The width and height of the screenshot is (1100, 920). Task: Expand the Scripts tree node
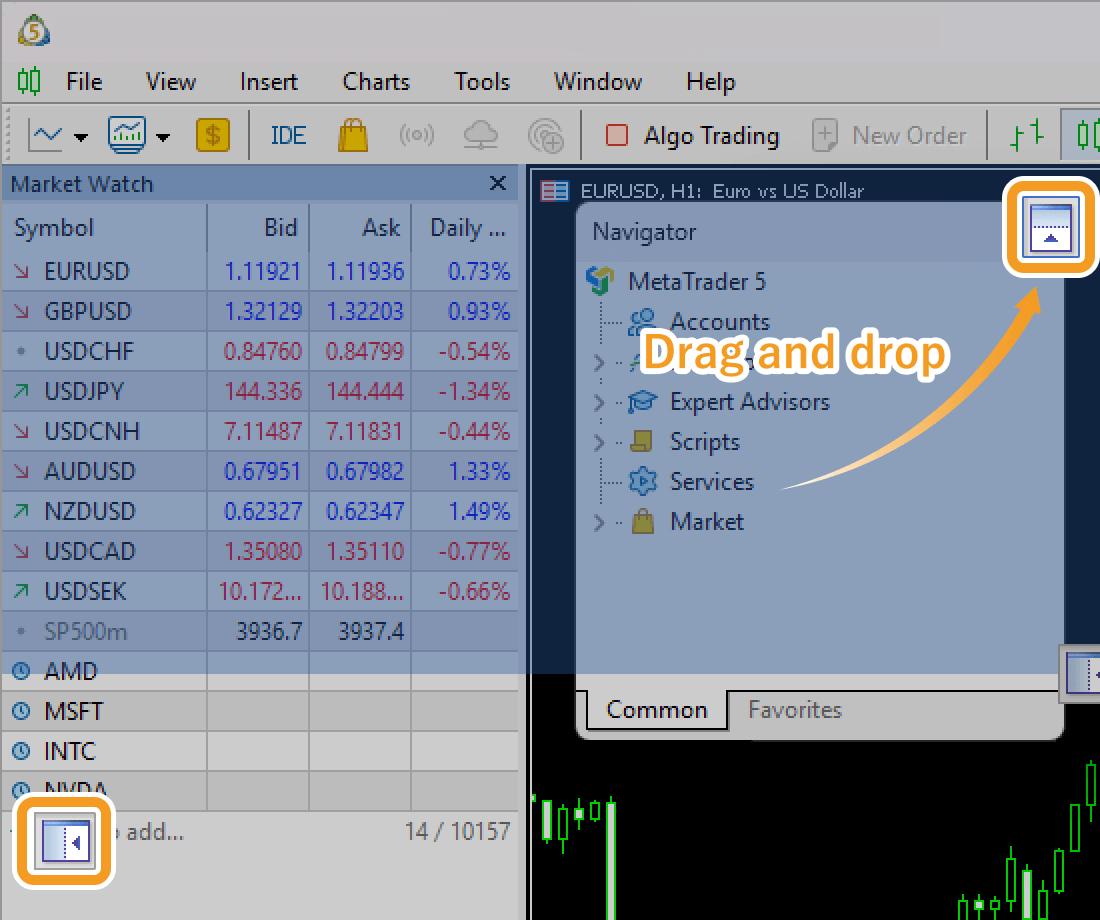click(x=599, y=443)
